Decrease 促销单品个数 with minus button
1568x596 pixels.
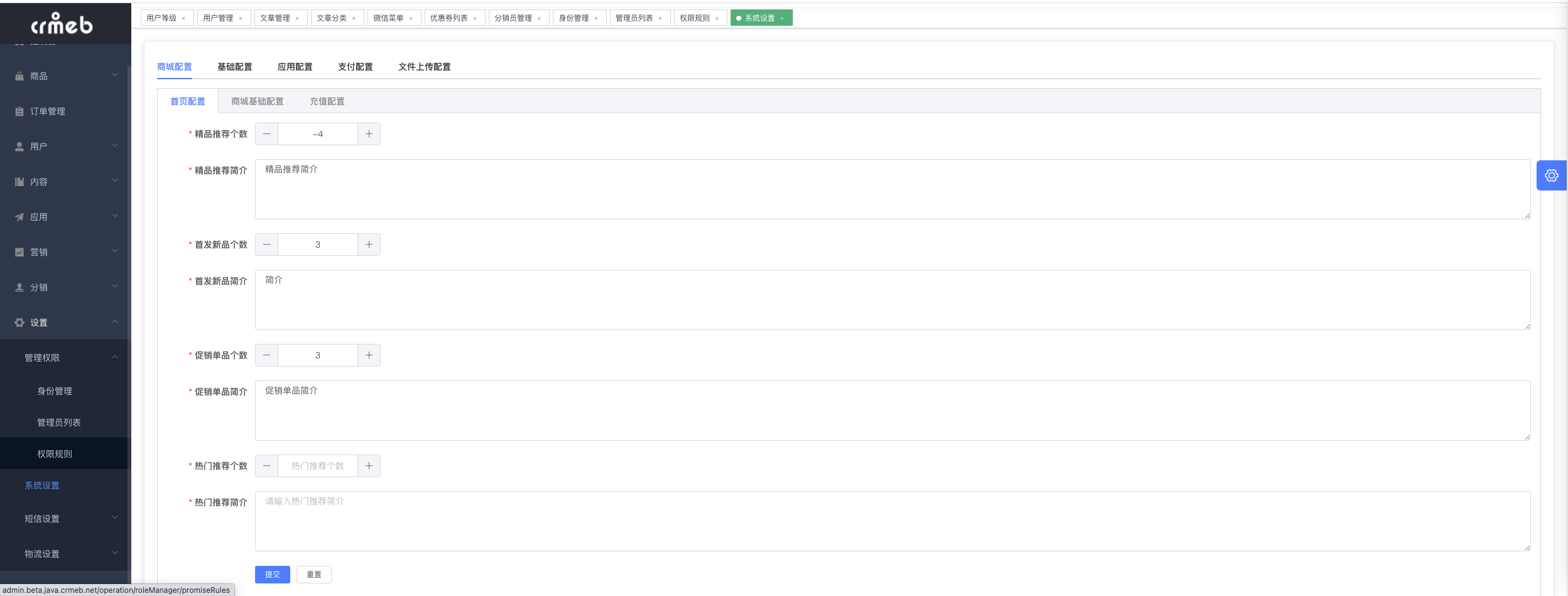267,355
